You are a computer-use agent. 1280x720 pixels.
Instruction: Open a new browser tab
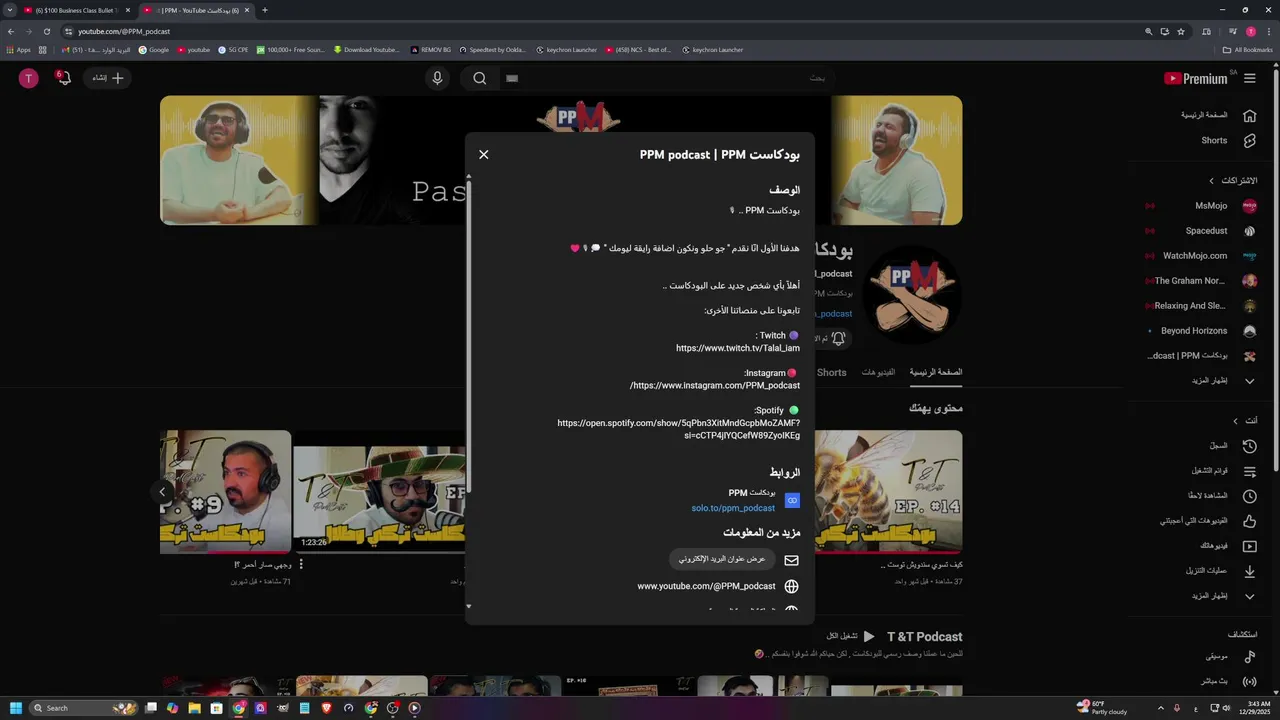(x=265, y=10)
